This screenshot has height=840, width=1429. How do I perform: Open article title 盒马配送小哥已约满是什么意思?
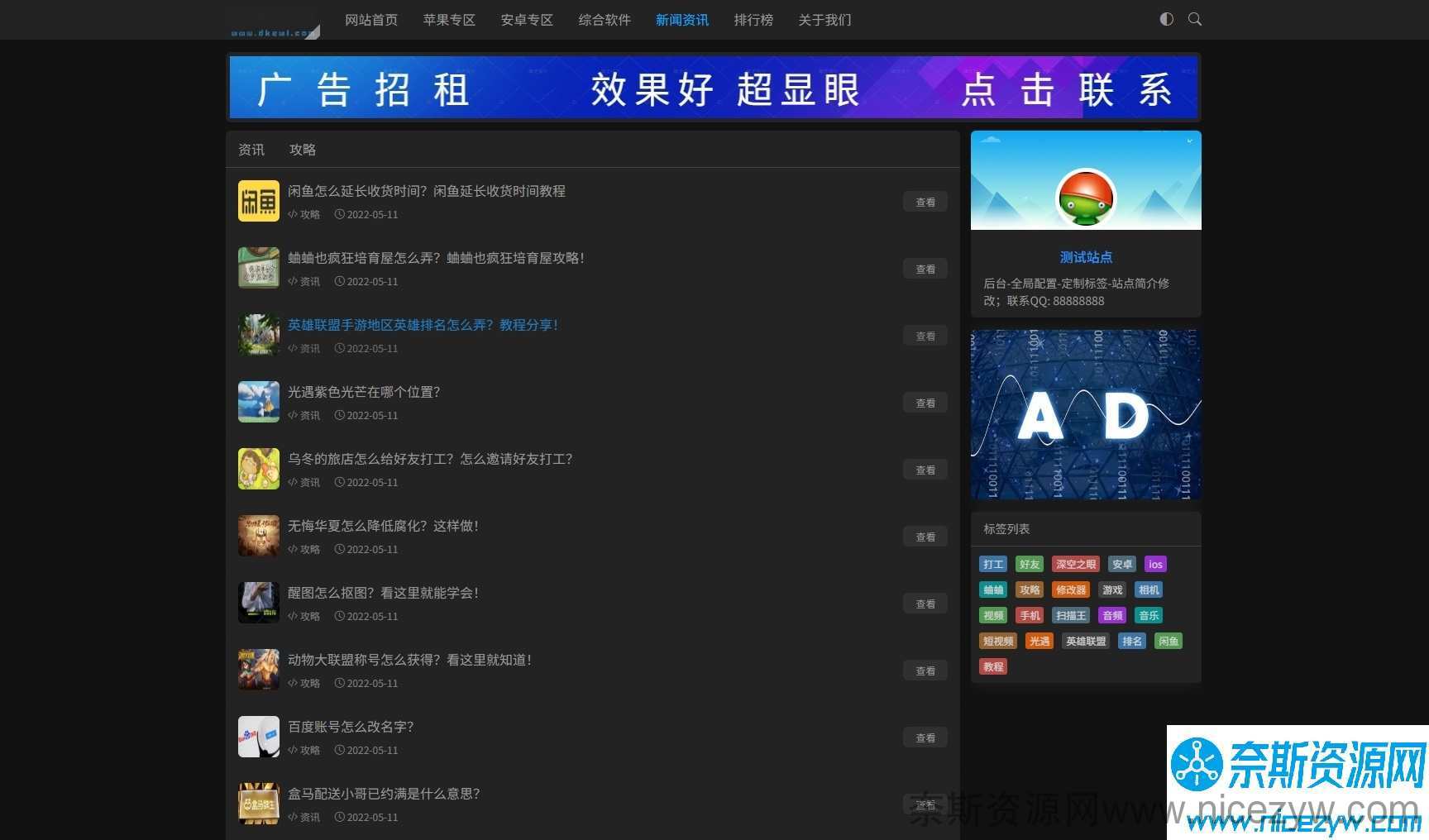pyautogui.click(x=384, y=794)
